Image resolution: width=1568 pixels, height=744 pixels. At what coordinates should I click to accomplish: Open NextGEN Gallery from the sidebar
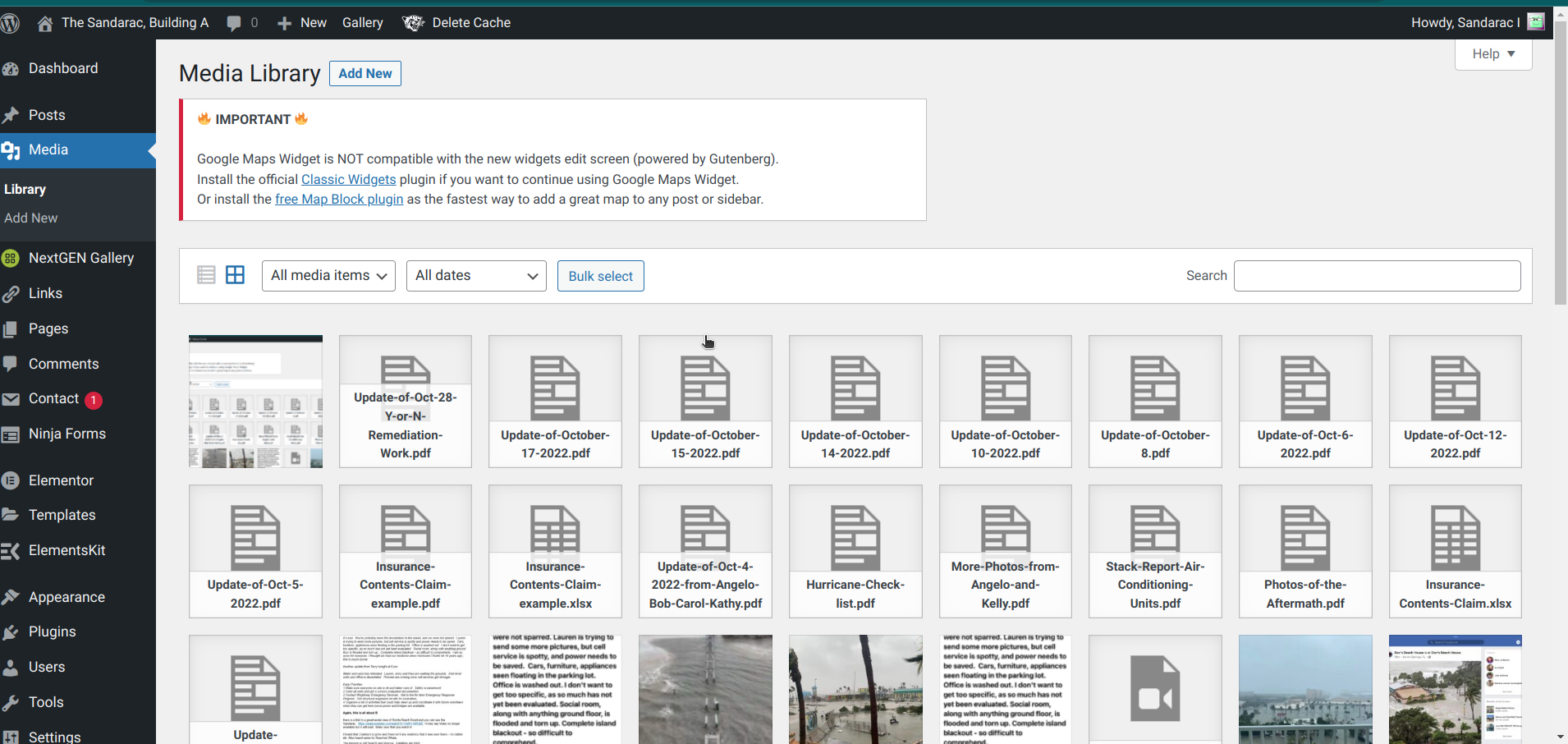pyautogui.click(x=80, y=258)
